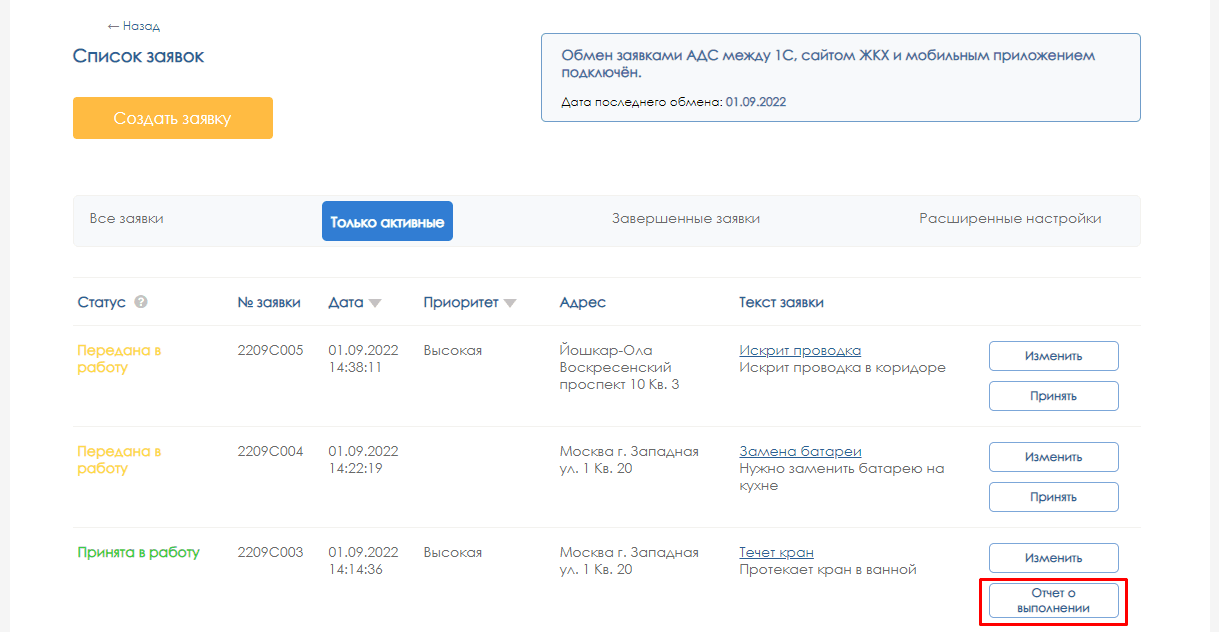Select the Только активные tab

point(387,221)
